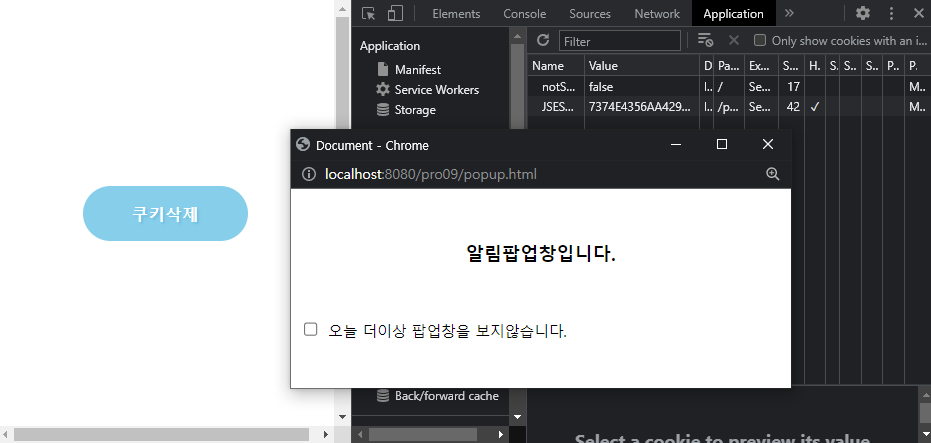Show more DevTools tabs chevron
931x443 pixels.
point(789,14)
